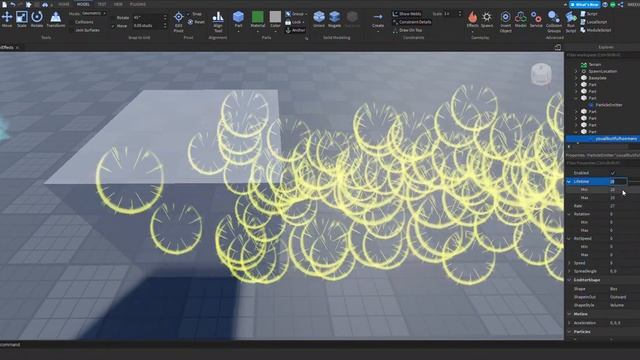Collapse the Lifetime property
Image resolution: width=640 pixels, height=360 pixels.
click(569, 181)
